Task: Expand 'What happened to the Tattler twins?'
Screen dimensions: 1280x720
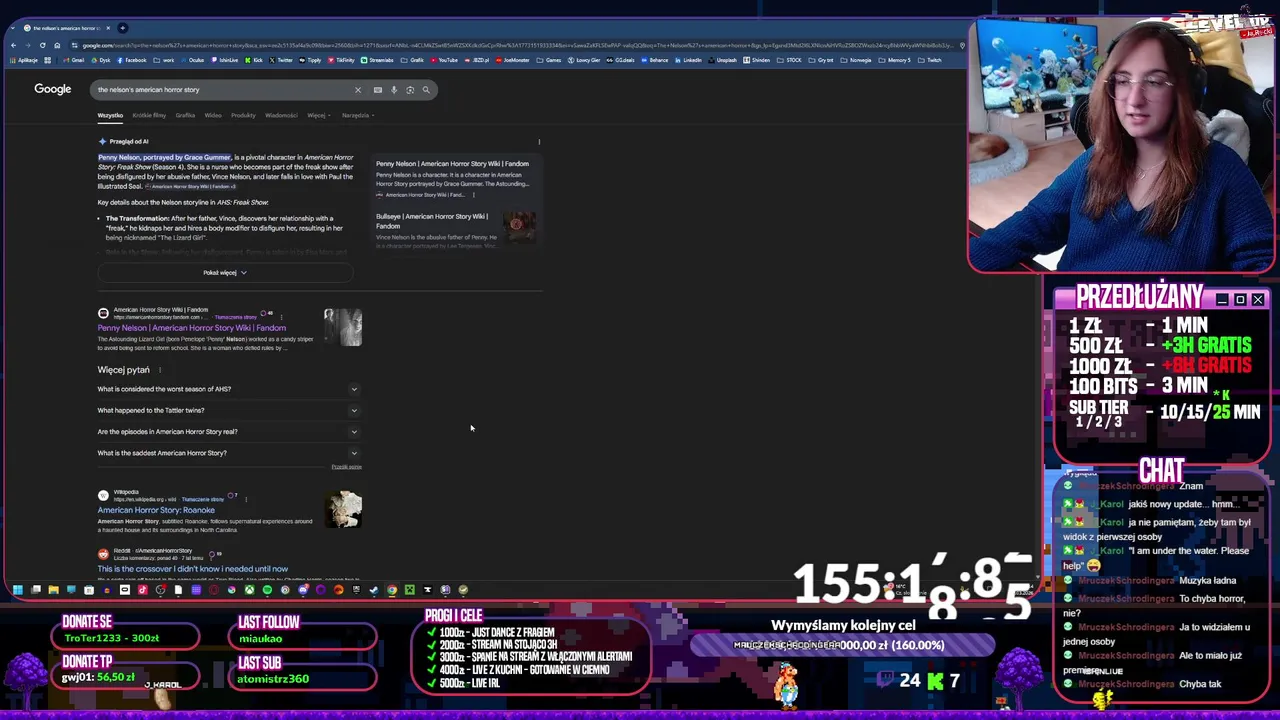Action: click(228, 410)
